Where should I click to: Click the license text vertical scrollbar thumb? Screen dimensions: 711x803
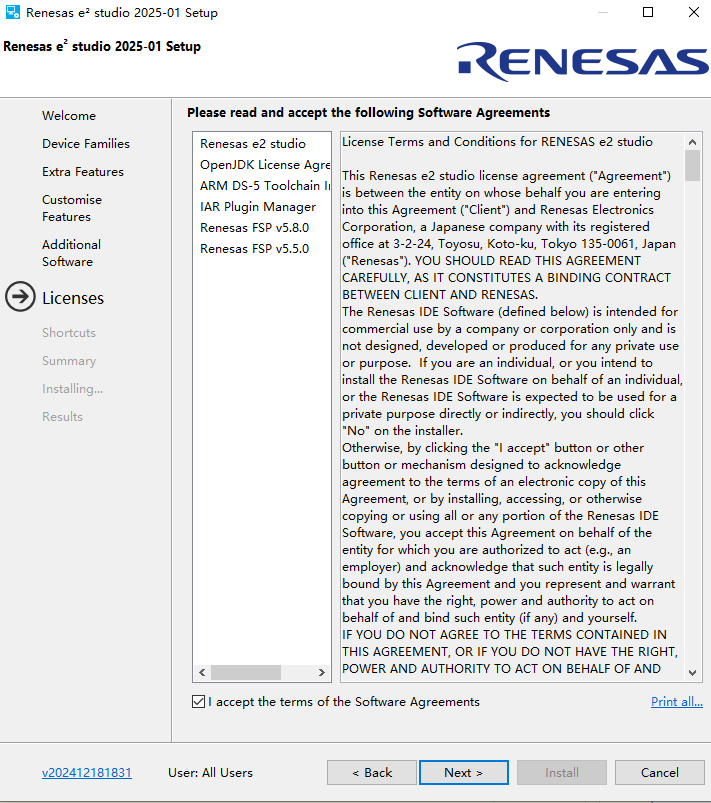(693, 165)
